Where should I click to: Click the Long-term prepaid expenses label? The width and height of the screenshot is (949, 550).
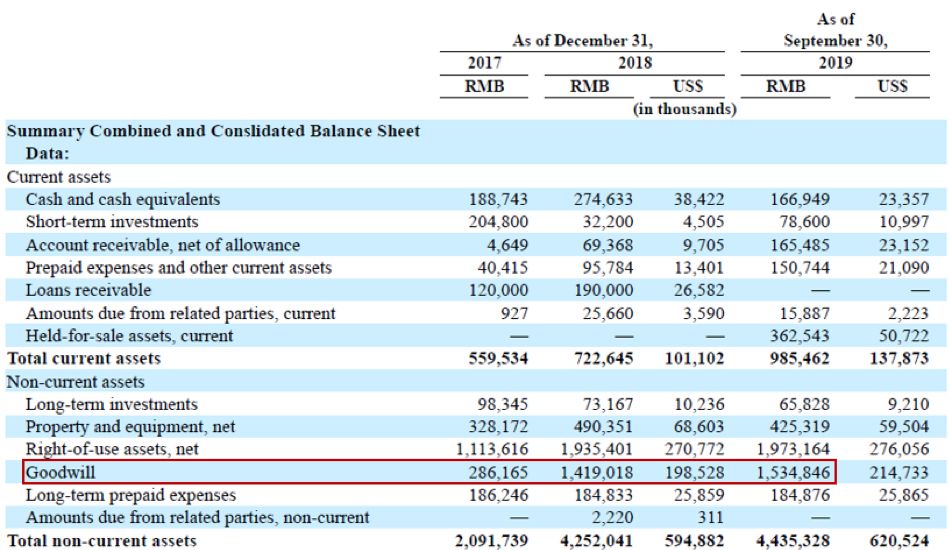click(131, 495)
